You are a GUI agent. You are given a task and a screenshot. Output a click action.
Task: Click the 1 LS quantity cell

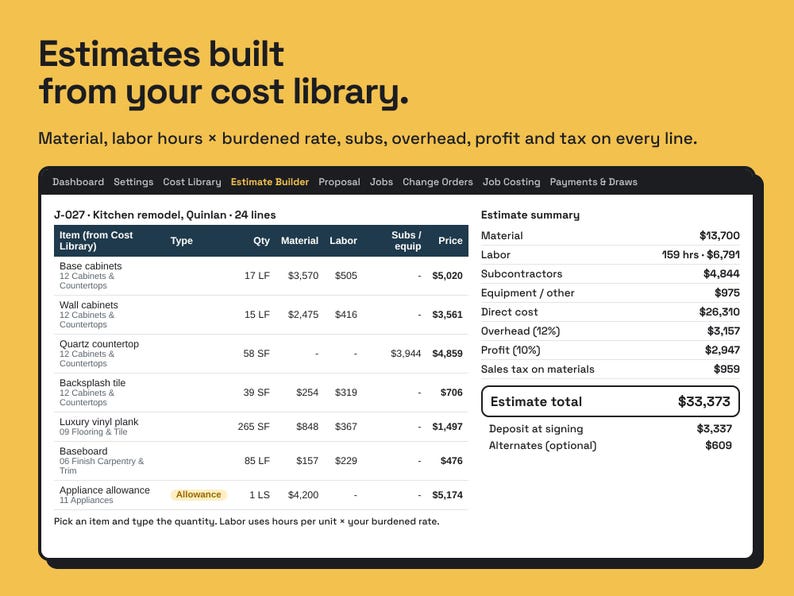pos(259,495)
